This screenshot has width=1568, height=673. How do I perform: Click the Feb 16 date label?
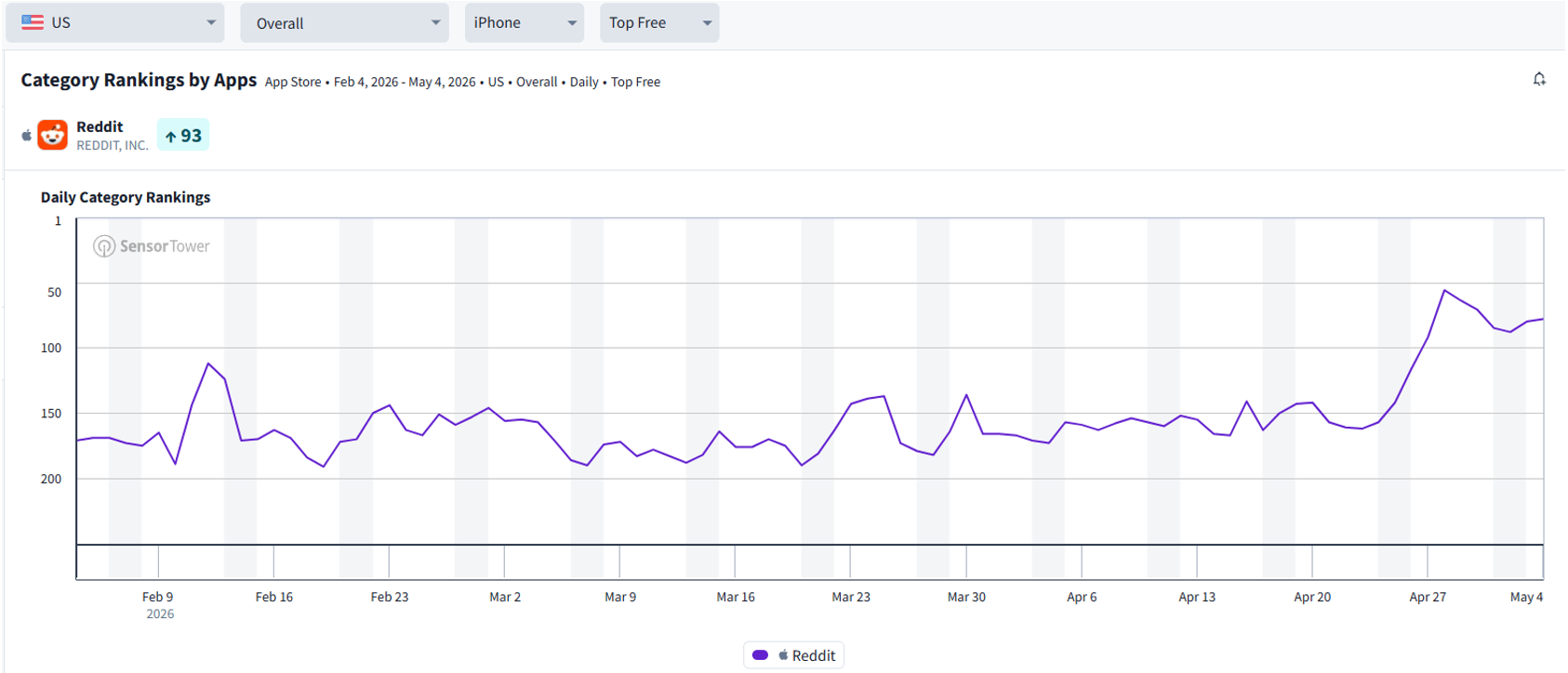pos(274,597)
